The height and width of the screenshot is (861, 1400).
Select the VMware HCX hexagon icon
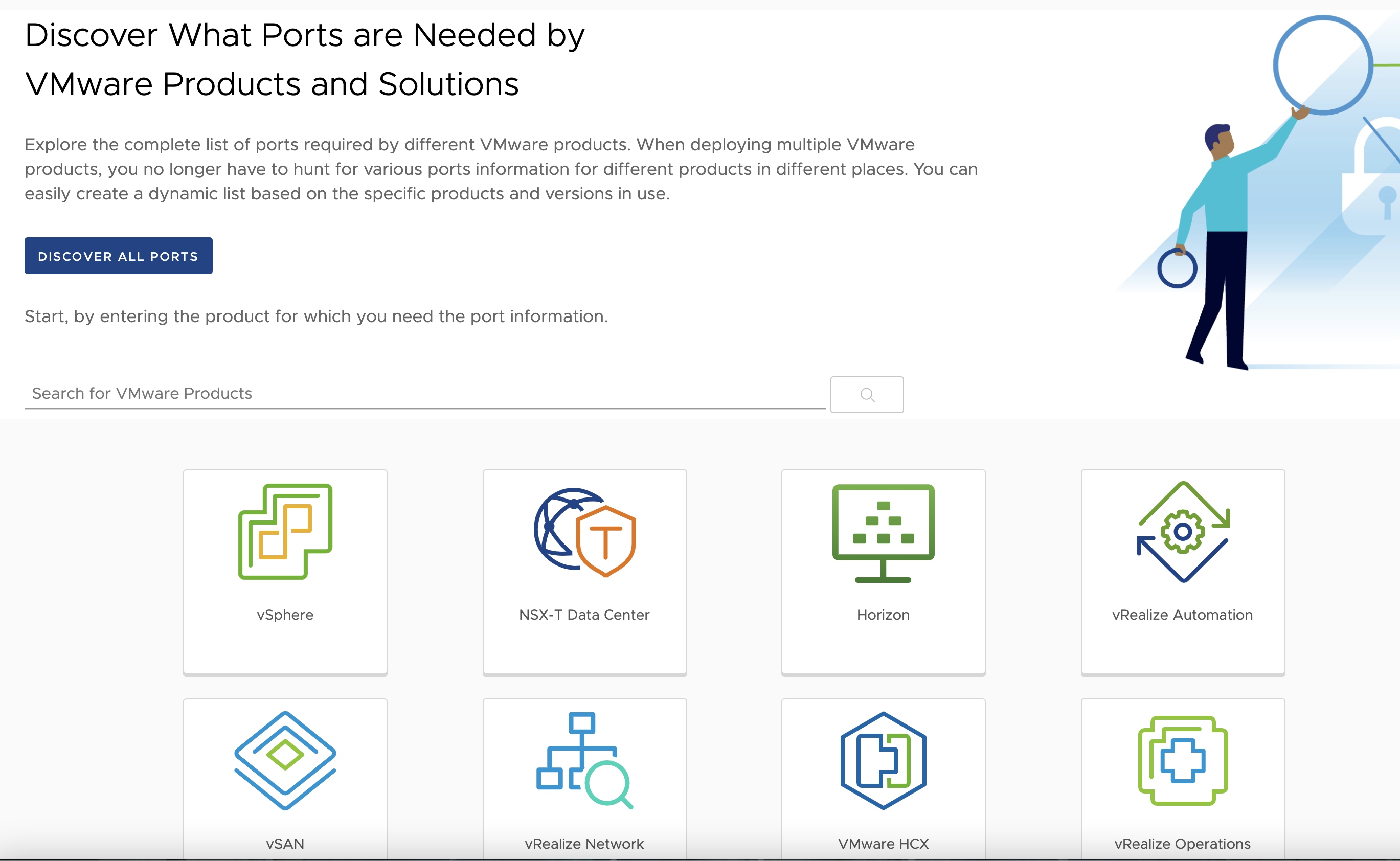[x=883, y=760]
